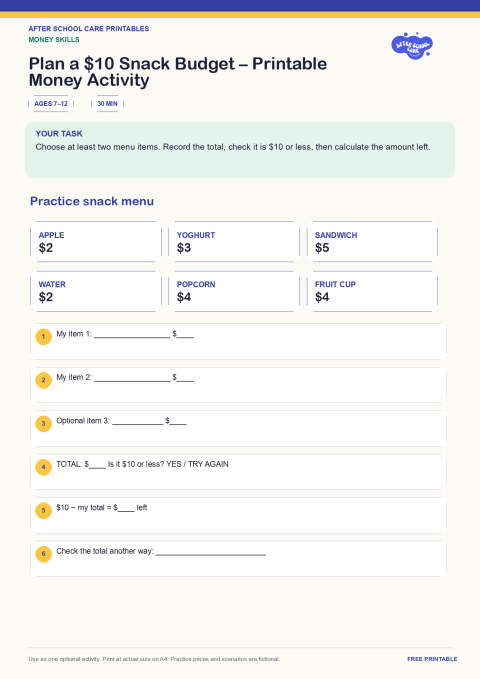The height and width of the screenshot is (679, 480).
Task: Click the AGES 7–12 tag
Action: pos(51,103)
